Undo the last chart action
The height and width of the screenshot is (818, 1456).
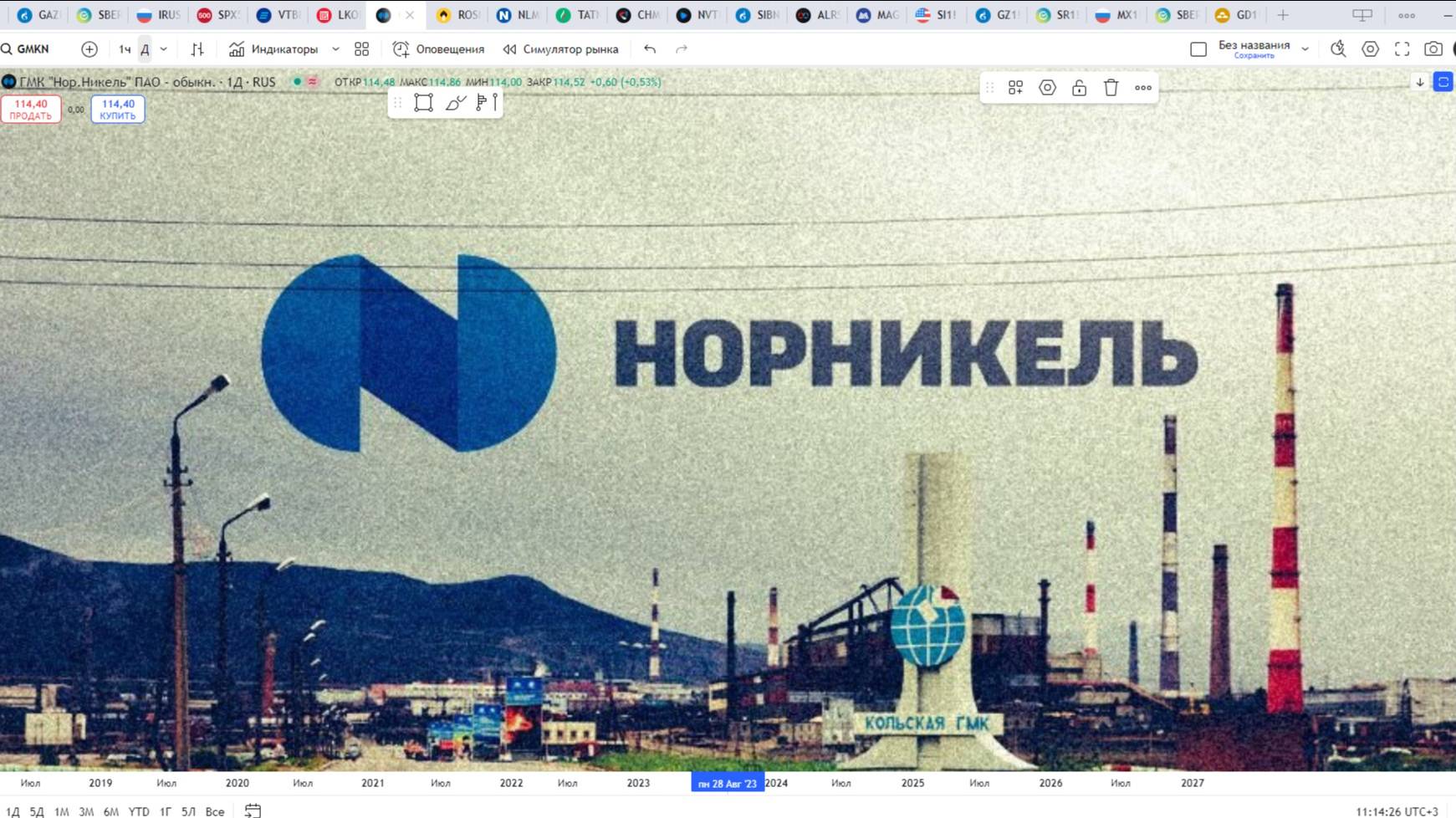(x=650, y=49)
